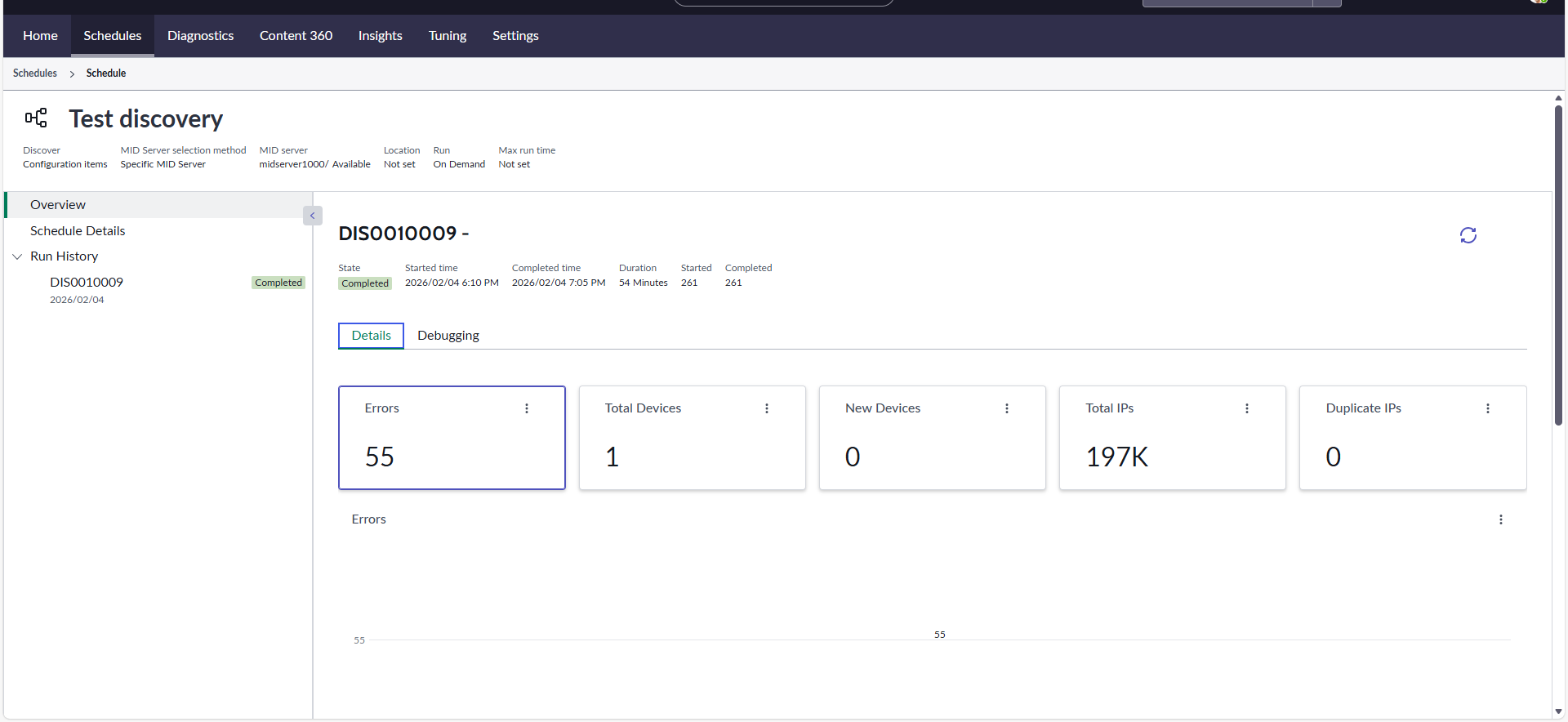This screenshot has height=722, width=1568.
Task: Open the Total Devices card options menu
Action: 767,408
